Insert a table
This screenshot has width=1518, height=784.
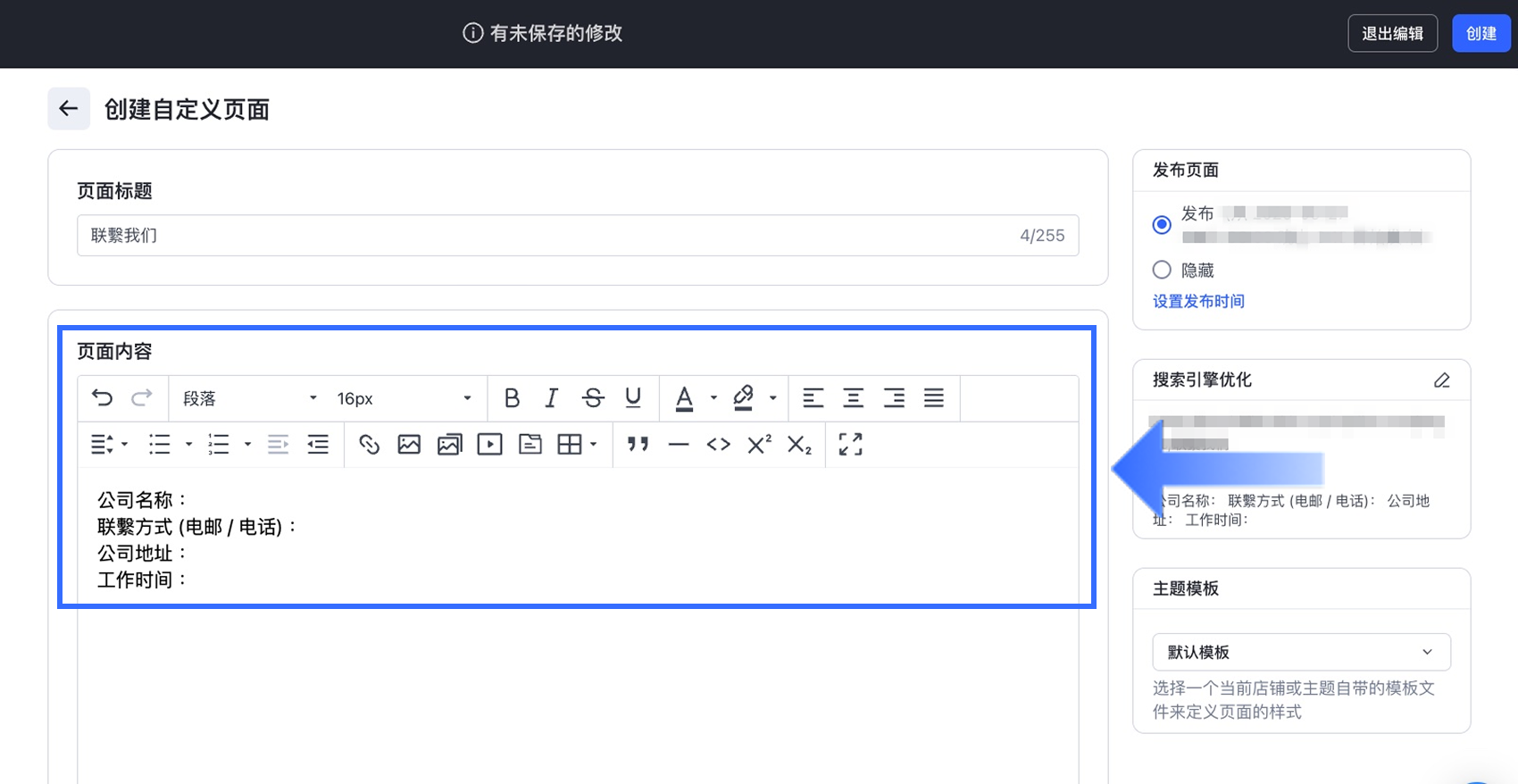570,444
